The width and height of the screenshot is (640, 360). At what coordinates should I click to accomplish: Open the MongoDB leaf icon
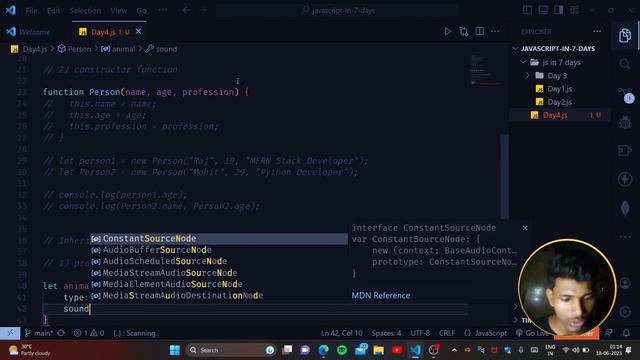pos(625,208)
